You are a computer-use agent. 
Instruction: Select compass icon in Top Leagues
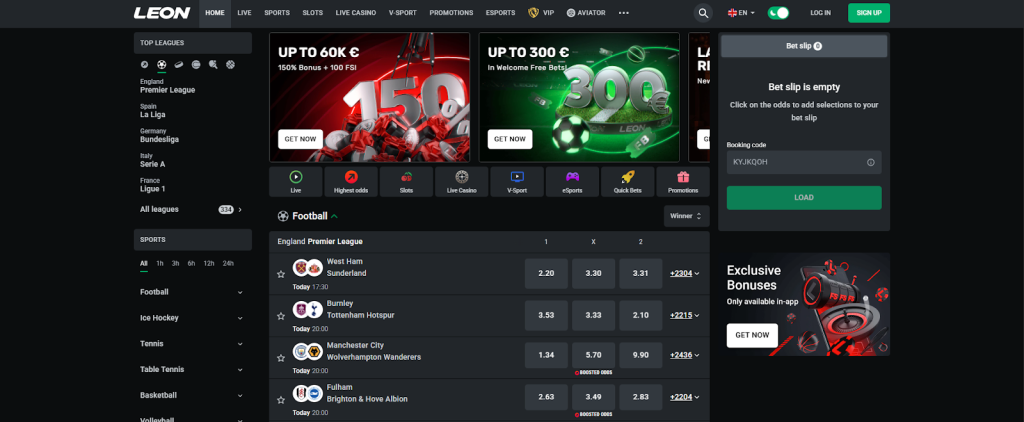pyautogui.click(x=144, y=65)
